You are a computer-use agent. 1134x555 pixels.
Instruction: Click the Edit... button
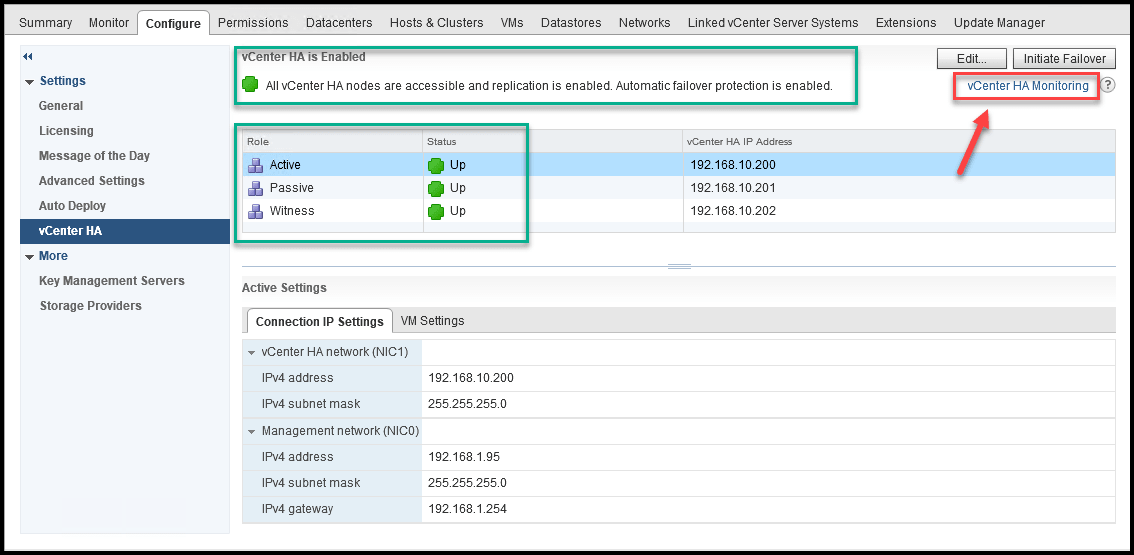pyautogui.click(x=972, y=59)
